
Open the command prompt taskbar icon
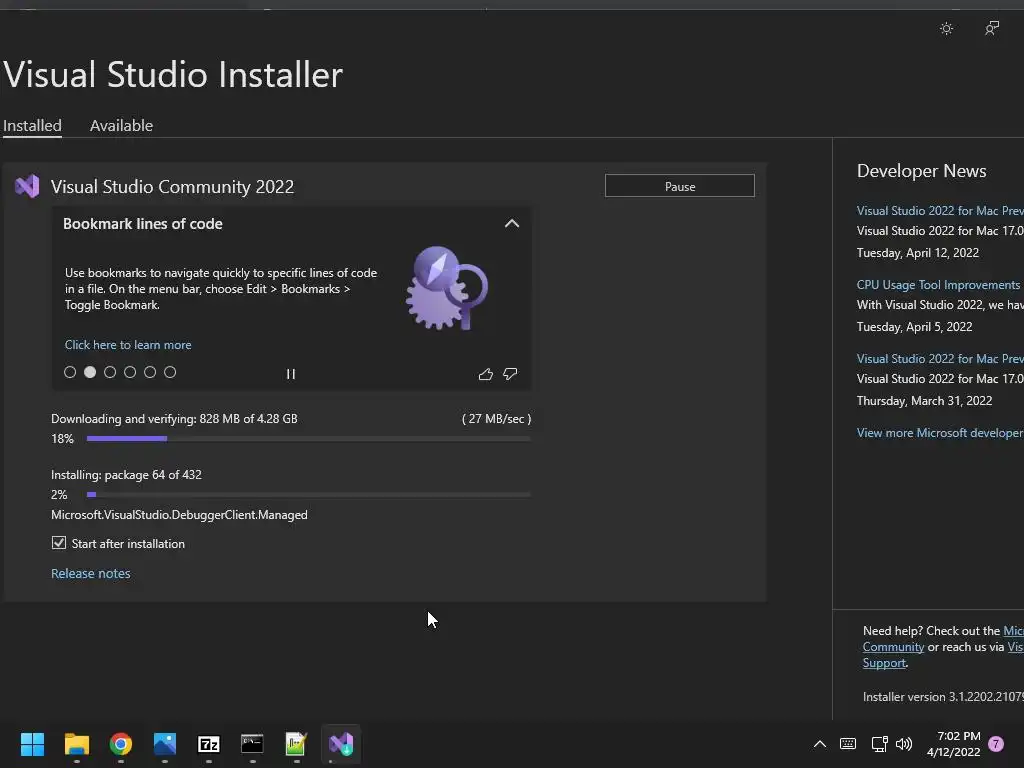tap(252, 744)
